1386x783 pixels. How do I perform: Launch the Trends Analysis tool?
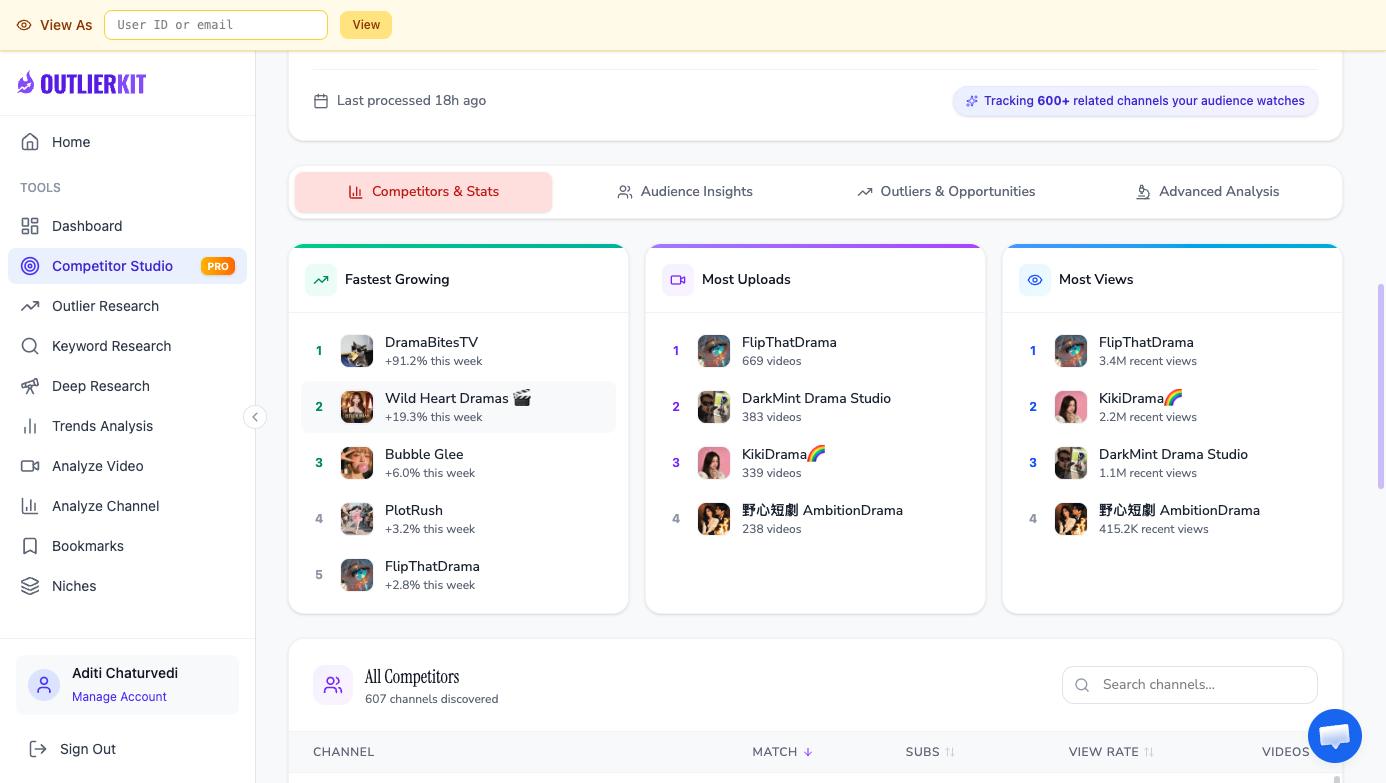coord(102,426)
